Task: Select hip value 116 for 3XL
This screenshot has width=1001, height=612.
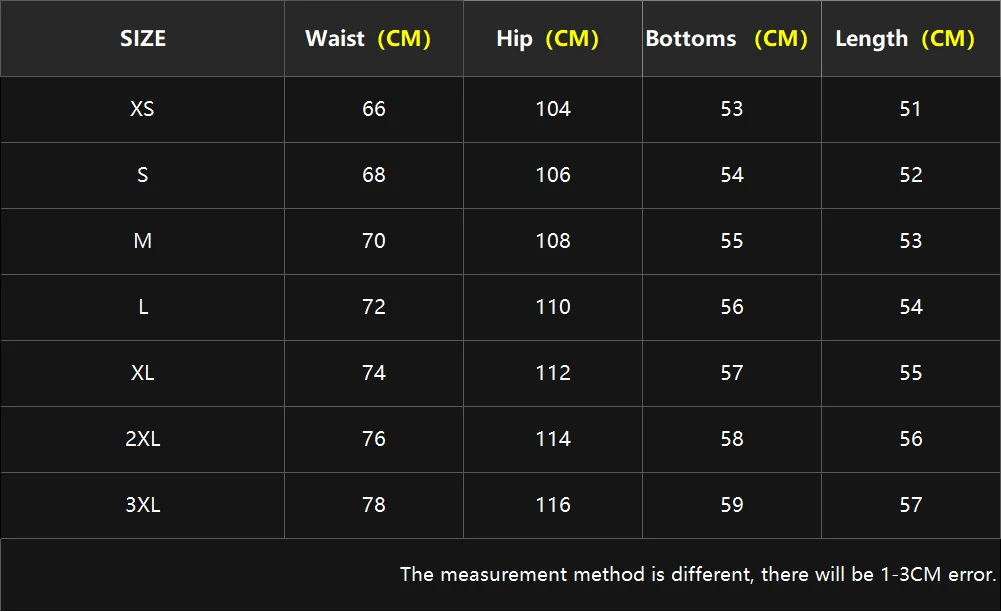Action: [553, 505]
